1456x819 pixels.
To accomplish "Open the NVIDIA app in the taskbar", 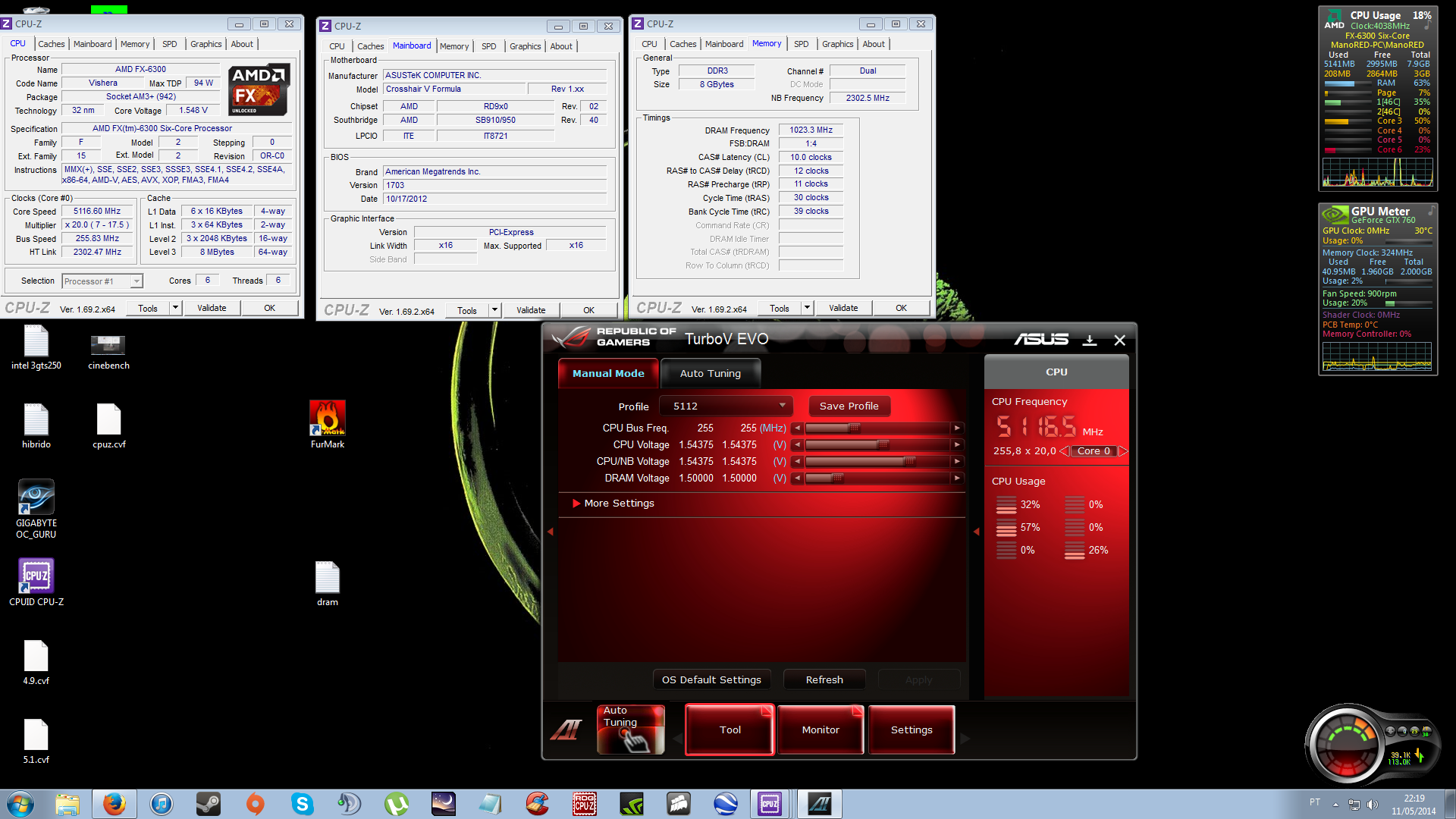I will click(632, 804).
